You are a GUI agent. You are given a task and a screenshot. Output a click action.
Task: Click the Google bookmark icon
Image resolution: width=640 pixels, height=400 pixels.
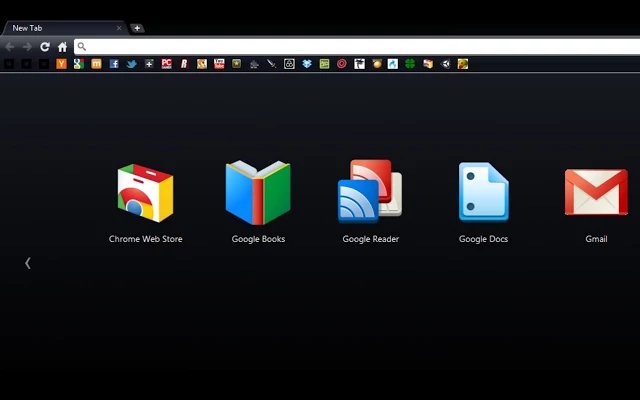(78, 64)
